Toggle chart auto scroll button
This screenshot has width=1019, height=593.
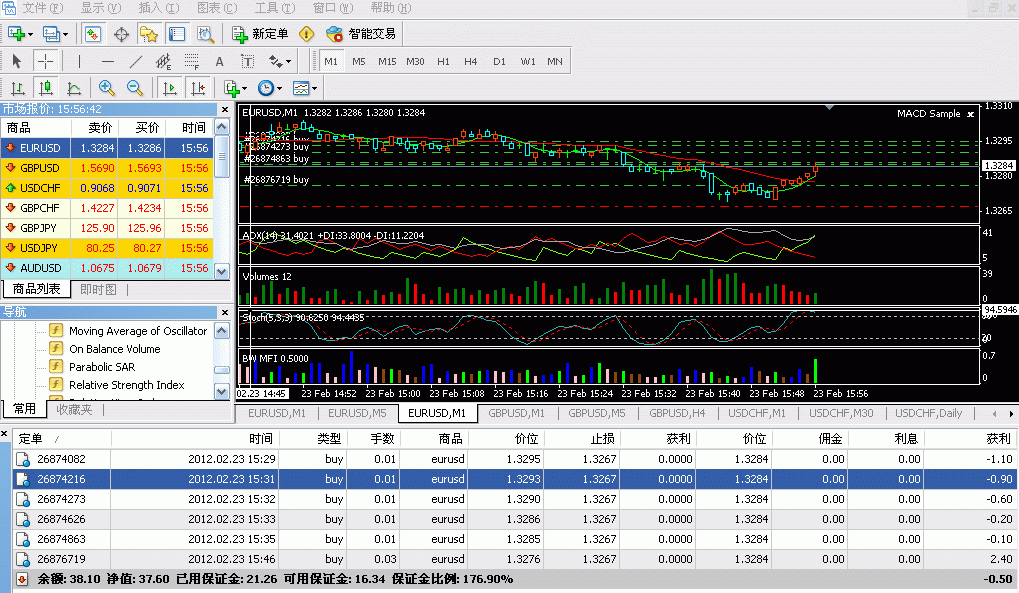pyautogui.click(x=170, y=88)
